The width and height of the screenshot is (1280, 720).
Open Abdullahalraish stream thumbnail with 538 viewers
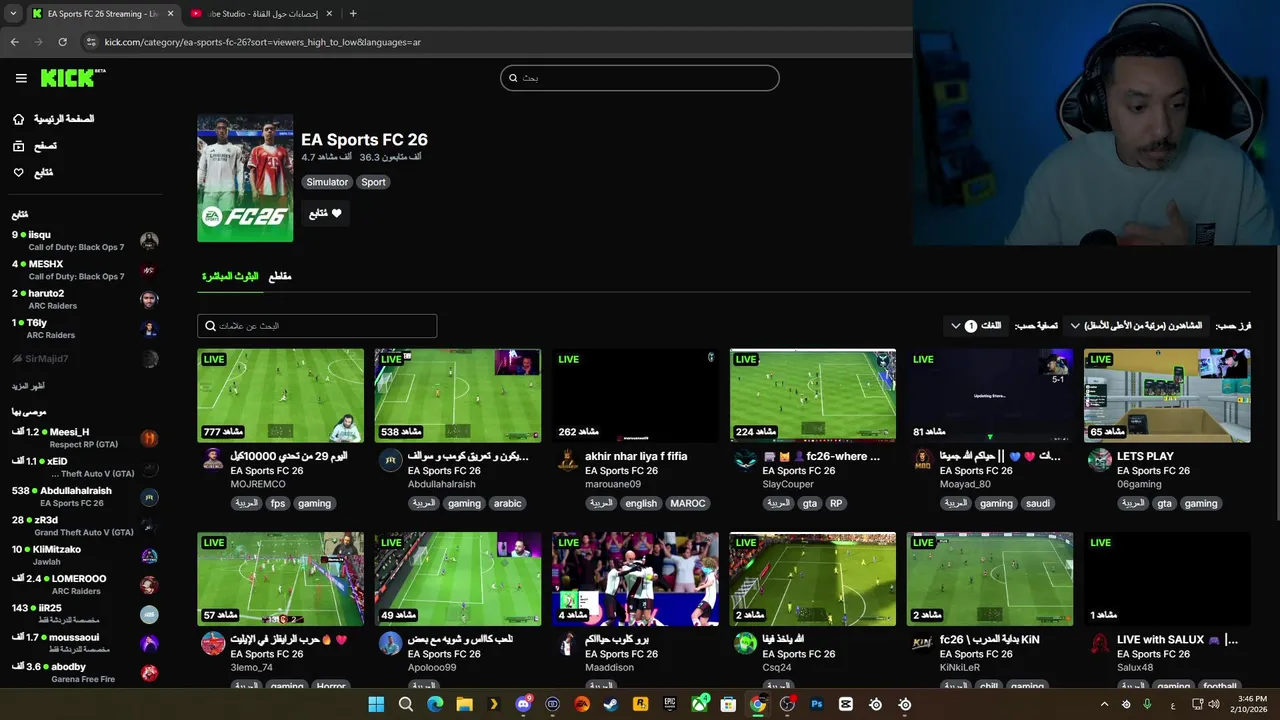click(458, 395)
